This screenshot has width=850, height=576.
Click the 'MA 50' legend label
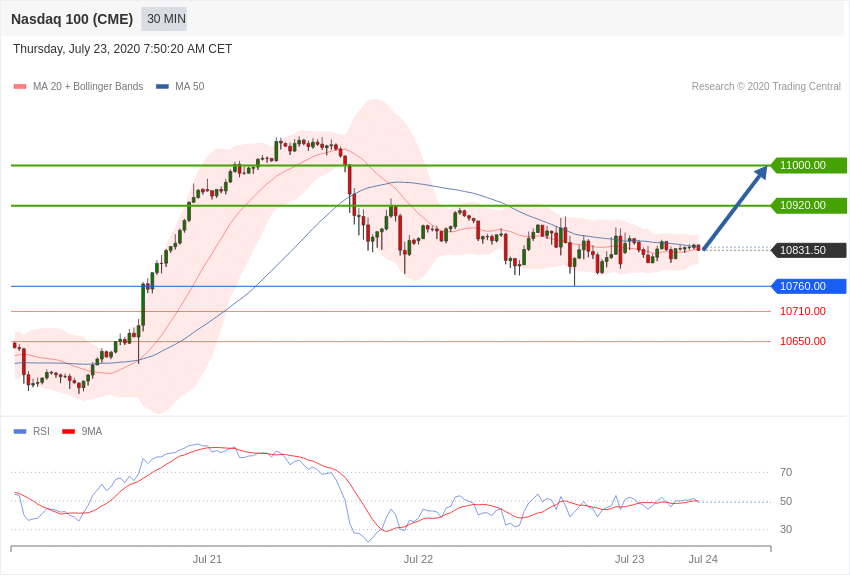point(190,86)
